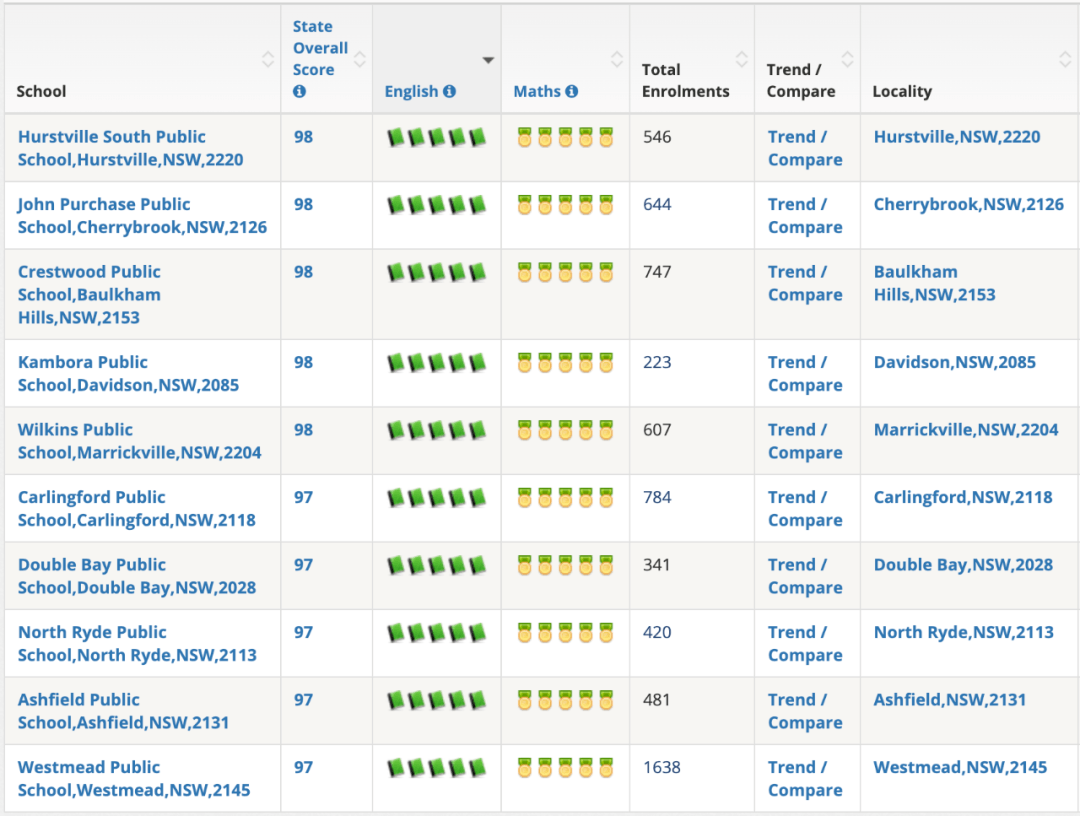
Task: Click sort arrows in Trend / Compare header
Action: pyautogui.click(x=848, y=59)
